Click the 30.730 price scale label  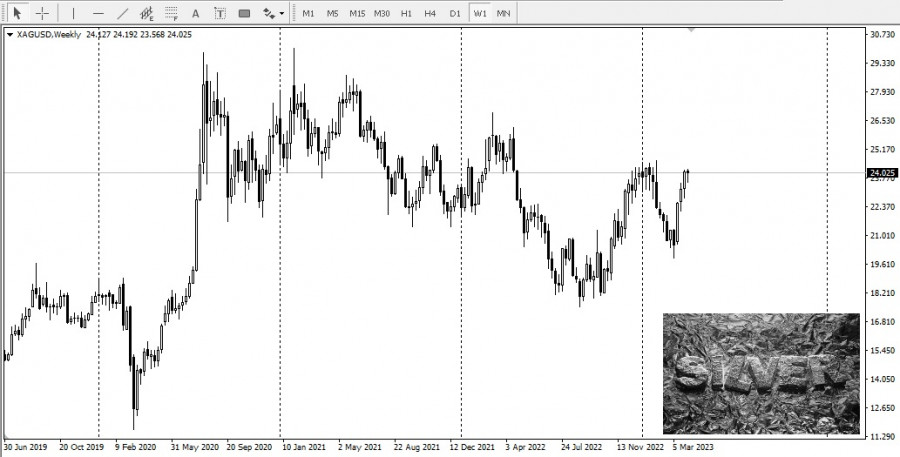click(x=883, y=34)
